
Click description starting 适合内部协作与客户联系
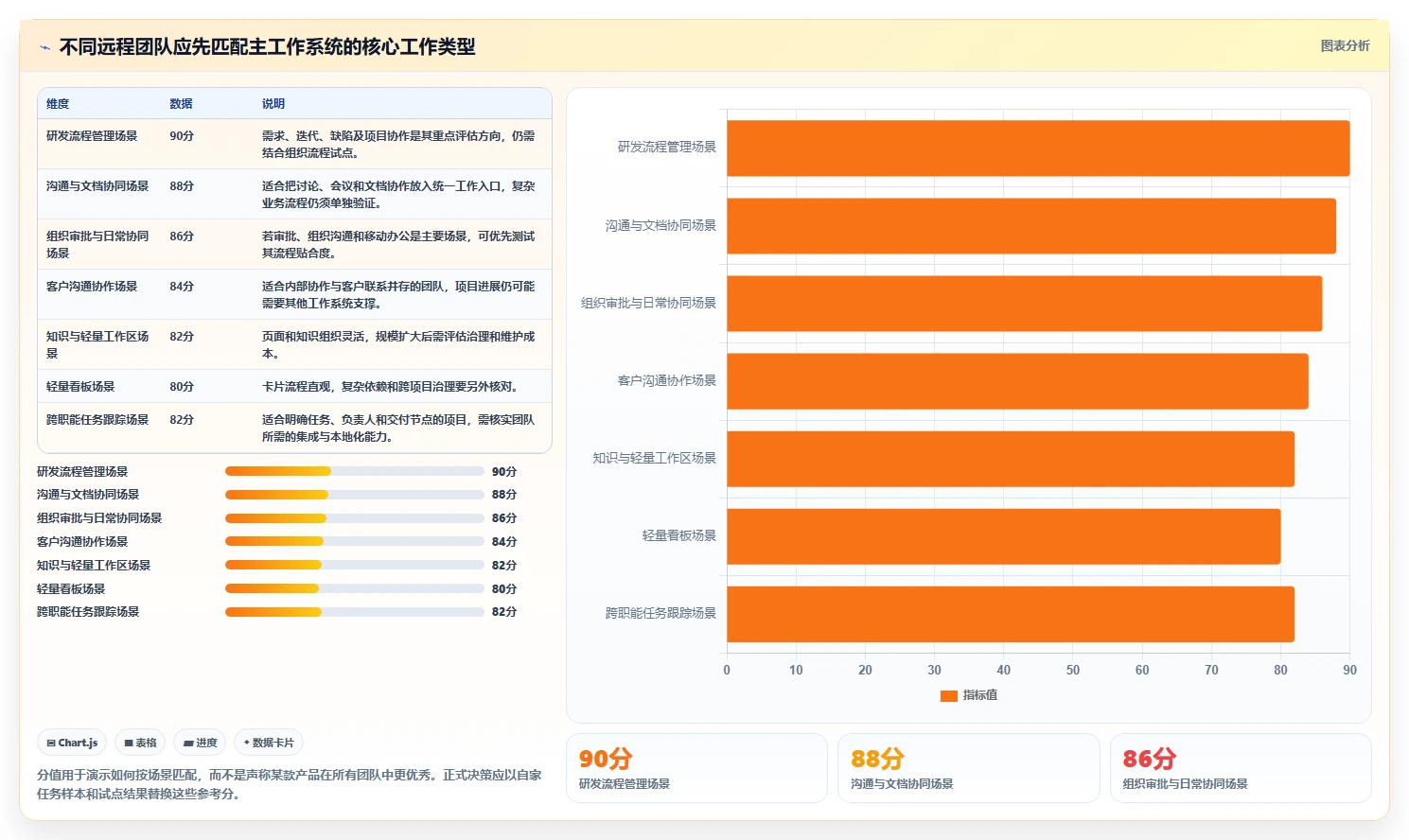pos(398,295)
